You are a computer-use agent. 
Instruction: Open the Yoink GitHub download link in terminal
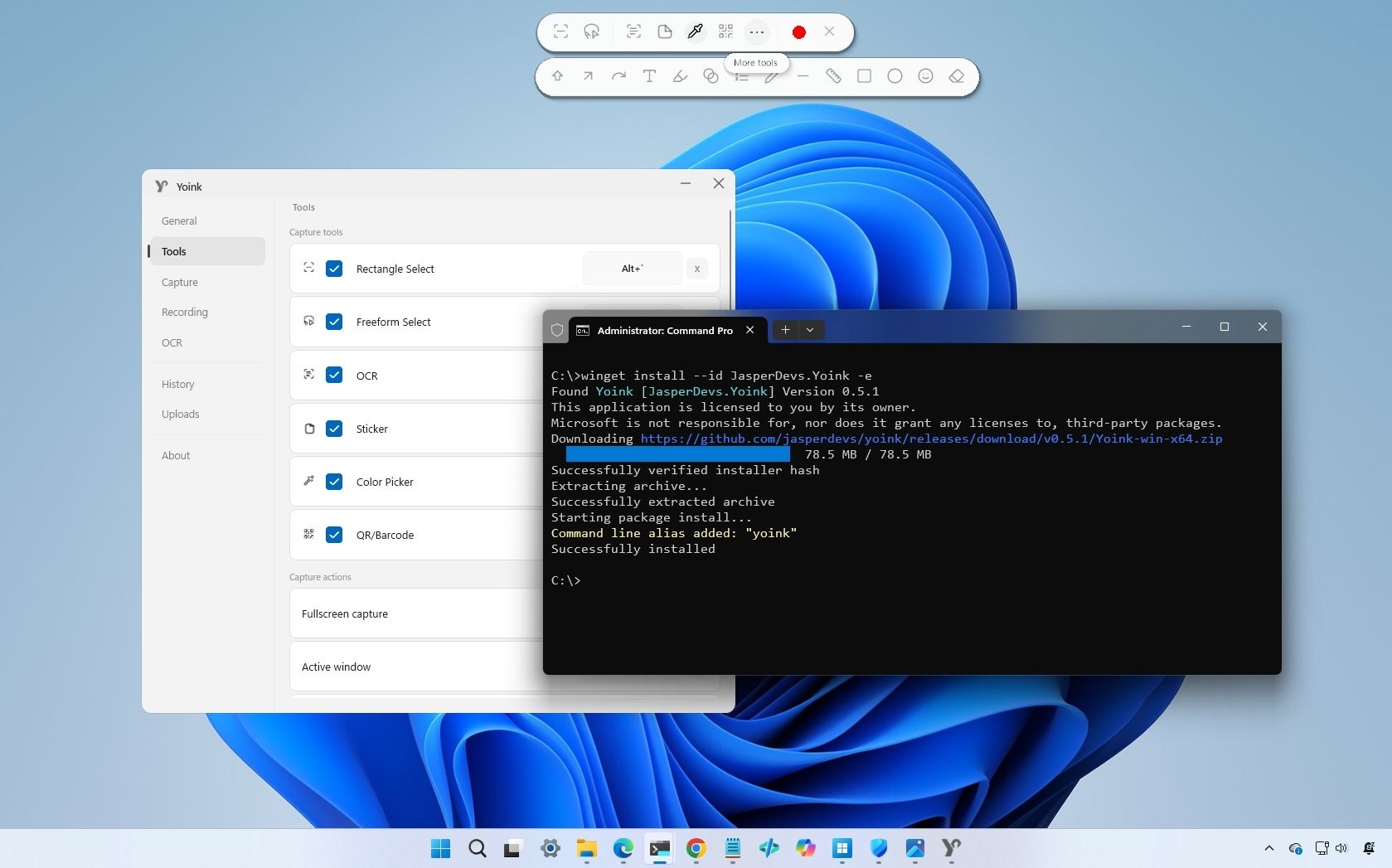[x=932, y=439]
